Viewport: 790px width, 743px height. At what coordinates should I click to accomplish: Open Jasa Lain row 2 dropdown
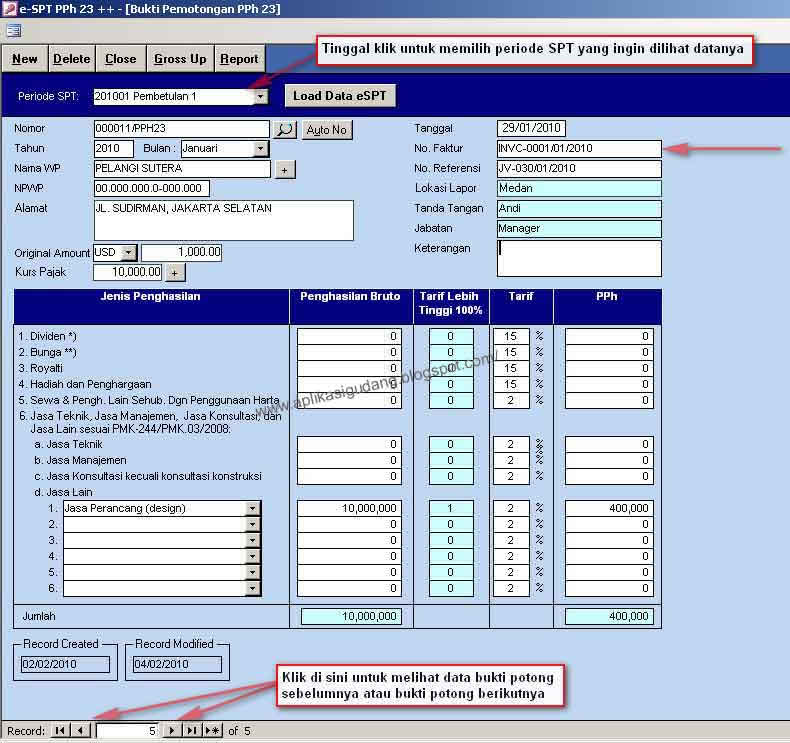click(x=253, y=524)
